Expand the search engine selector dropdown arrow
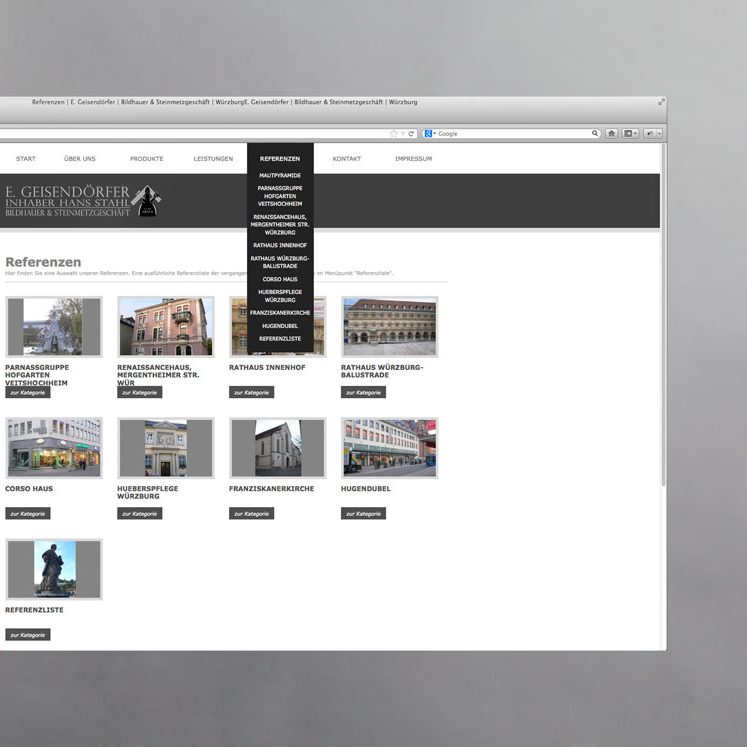Screen dimensions: 747x747 (x=435, y=133)
